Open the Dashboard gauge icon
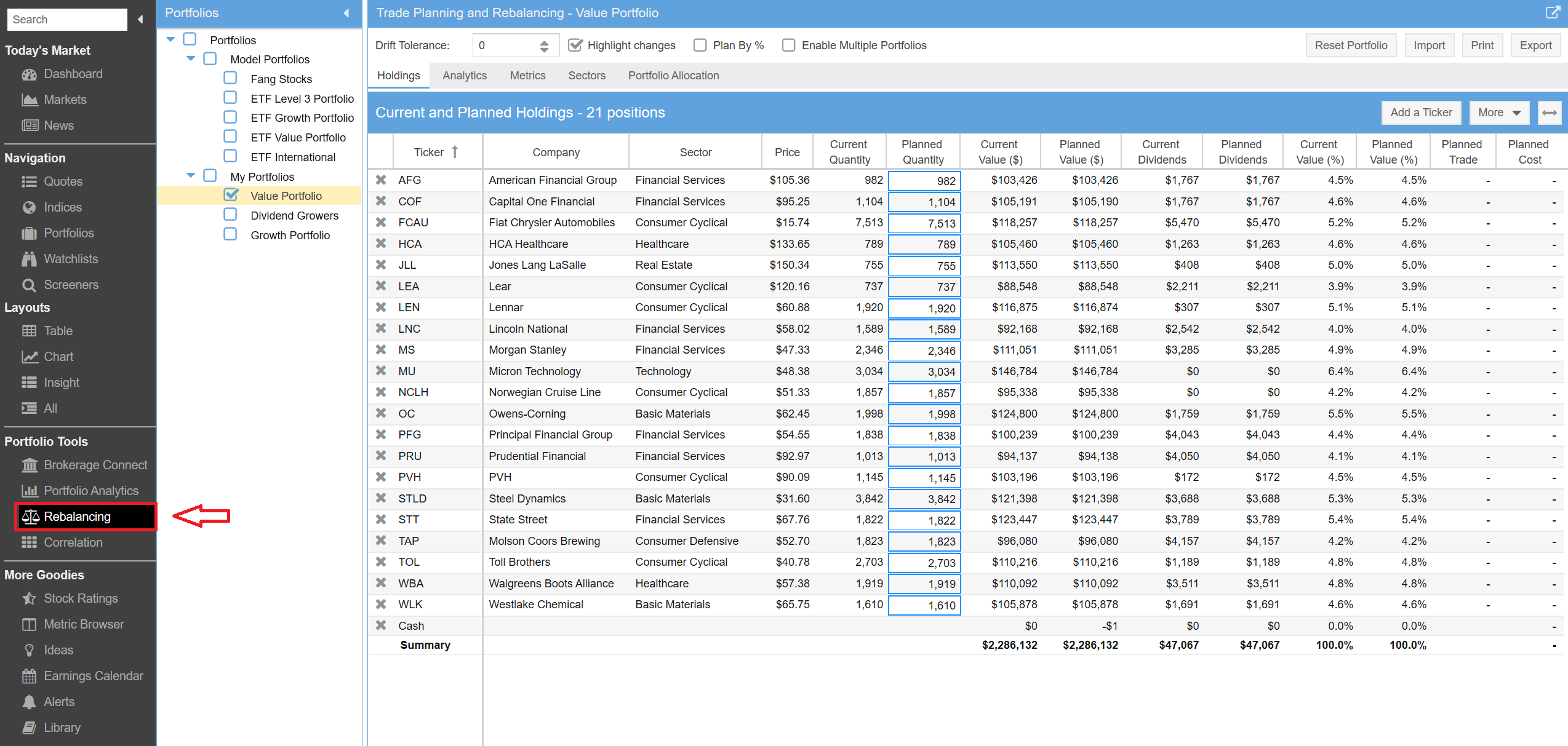 [x=29, y=74]
